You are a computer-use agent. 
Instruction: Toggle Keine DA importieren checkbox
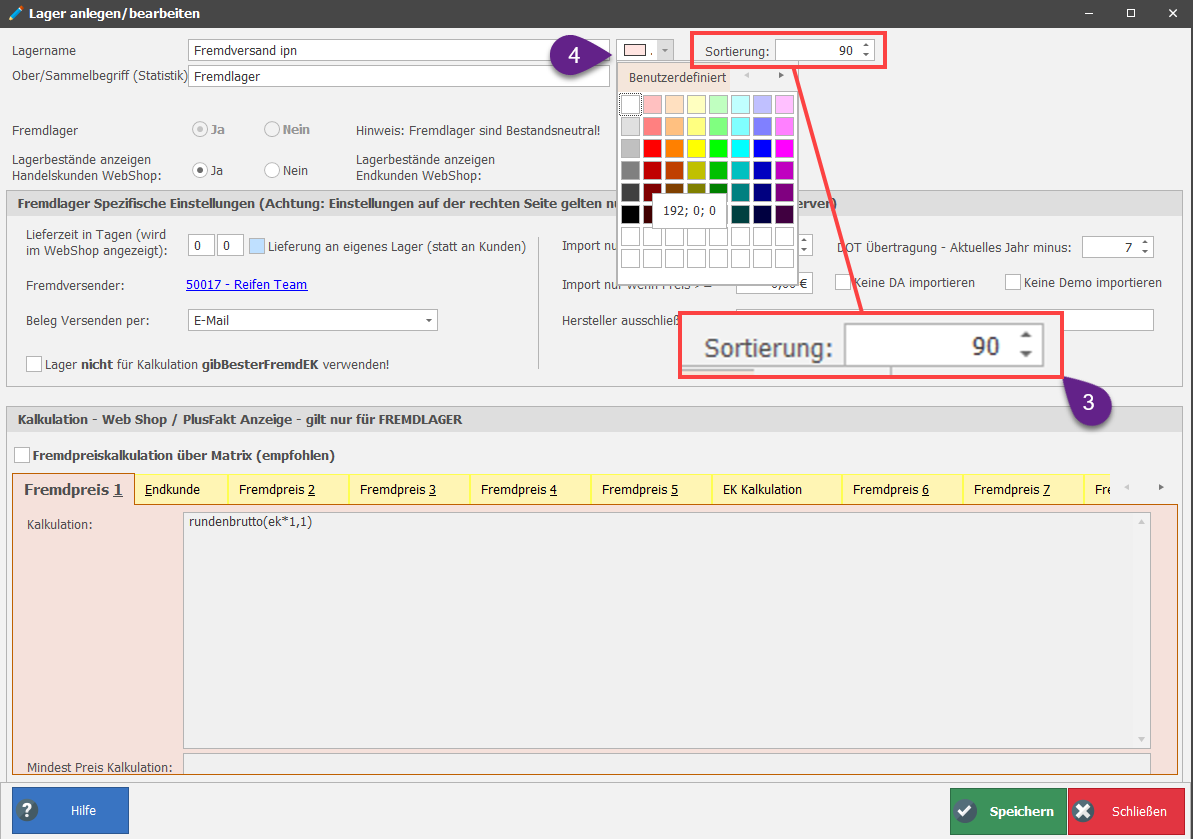click(x=842, y=282)
